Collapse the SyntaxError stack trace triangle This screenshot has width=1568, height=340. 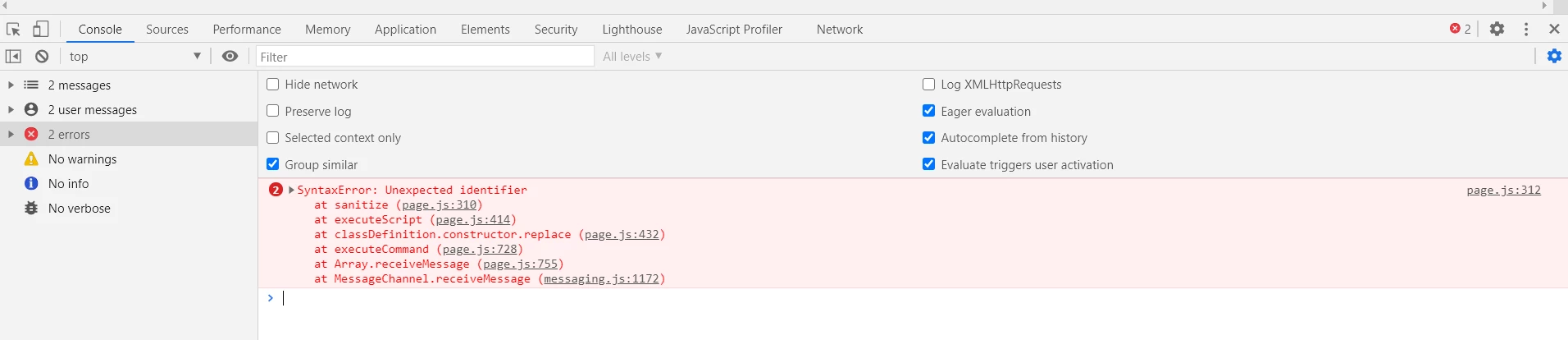[291, 190]
